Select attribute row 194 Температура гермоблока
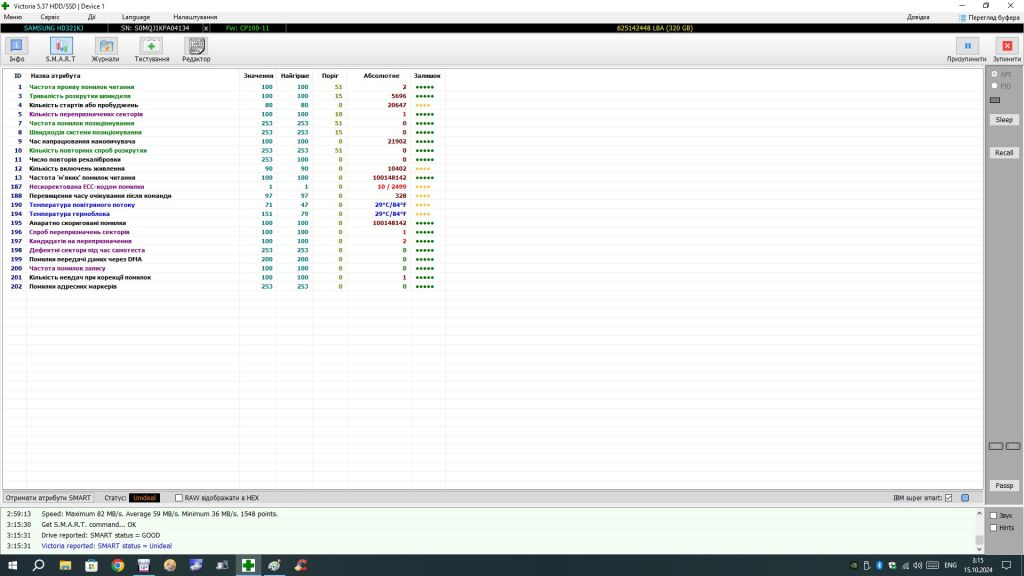 [x=225, y=214]
